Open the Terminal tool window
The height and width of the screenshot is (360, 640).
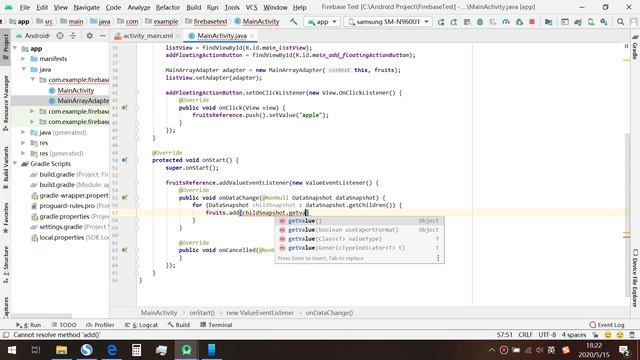(x=216, y=325)
